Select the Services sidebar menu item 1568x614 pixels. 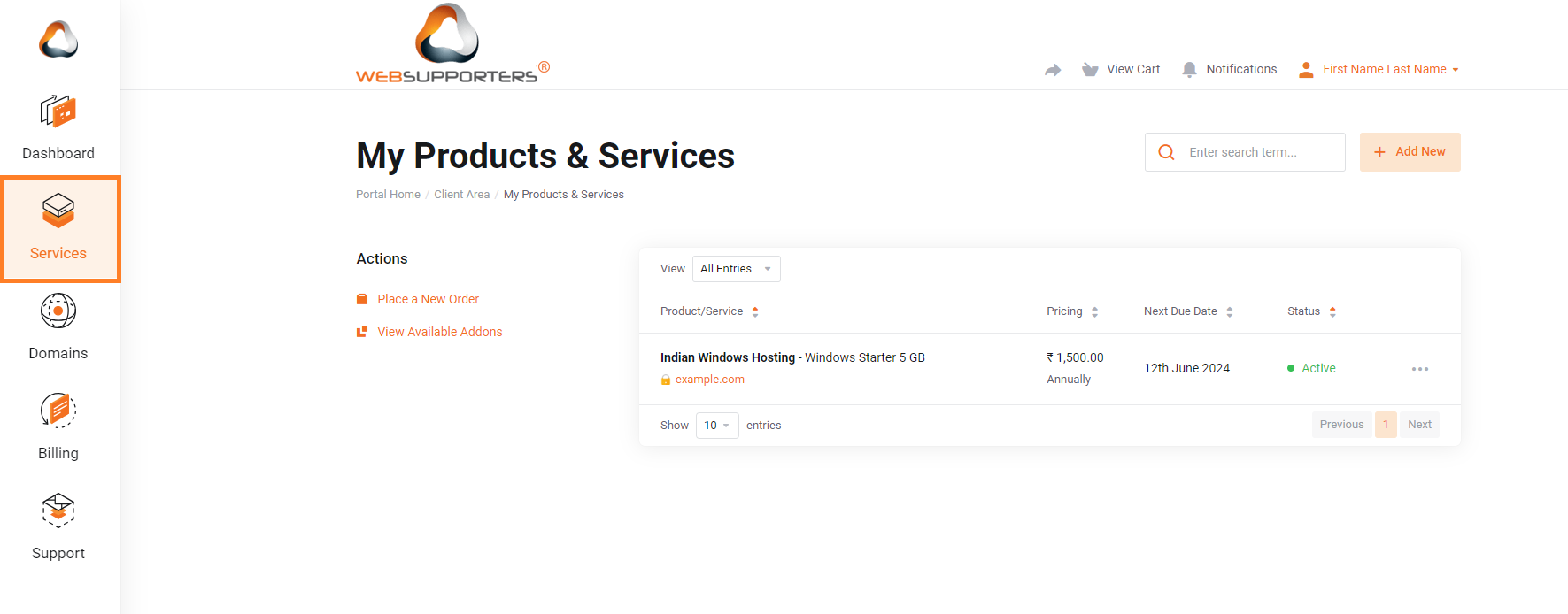pos(58,229)
